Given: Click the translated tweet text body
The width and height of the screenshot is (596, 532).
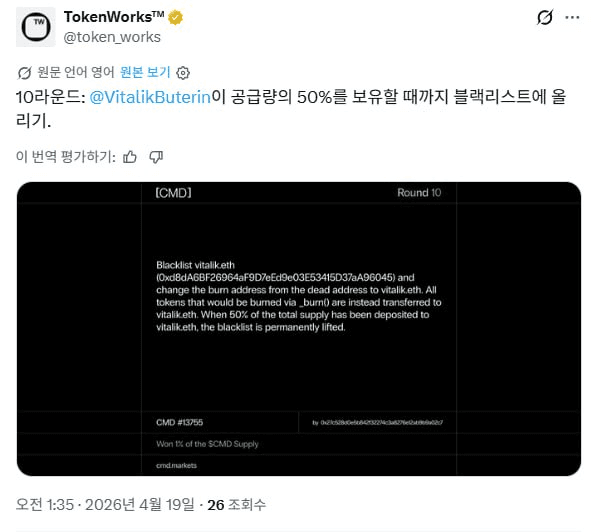Looking at the screenshot, I should 291,109.
